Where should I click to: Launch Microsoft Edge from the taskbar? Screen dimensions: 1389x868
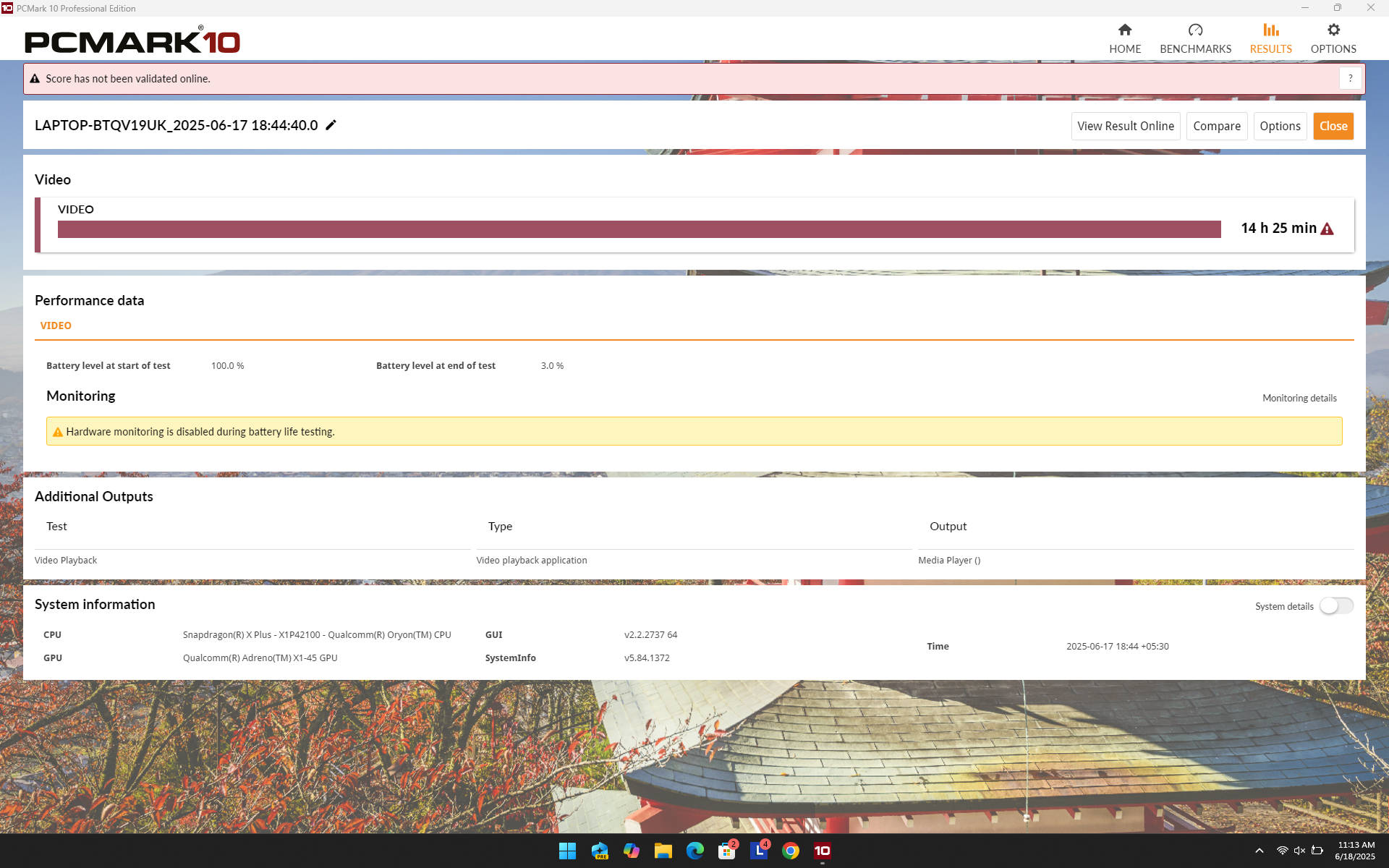[694, 851]
